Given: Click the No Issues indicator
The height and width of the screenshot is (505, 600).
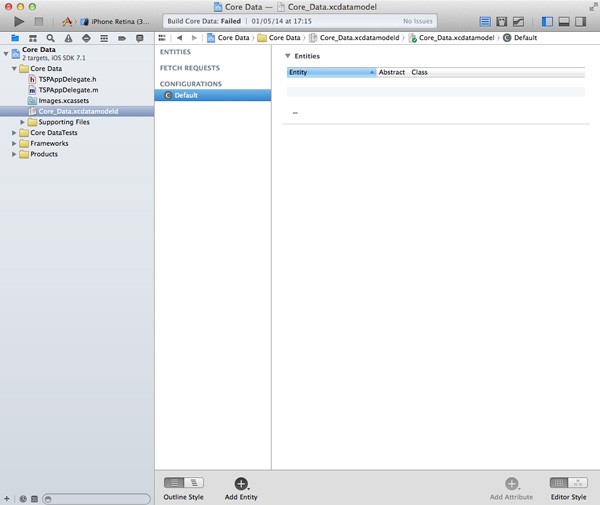Looking at the screenshot, I should pyautogui.click(x=417, y=21).
